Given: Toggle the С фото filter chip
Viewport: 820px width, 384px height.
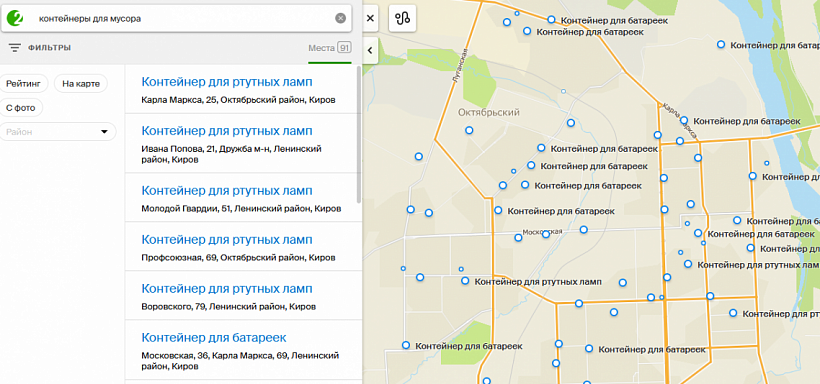Looking at the screenshot, I should [21, 108].
